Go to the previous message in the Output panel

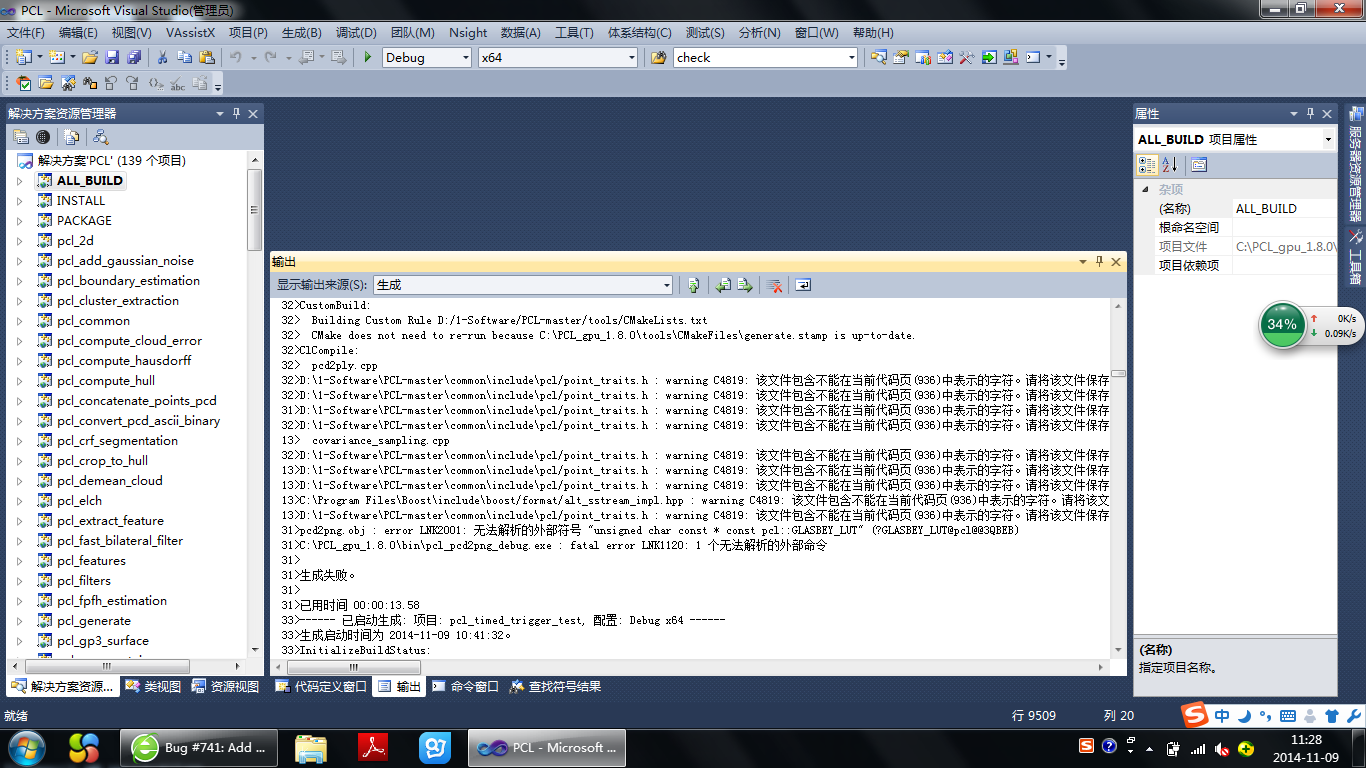click(723, 285)
